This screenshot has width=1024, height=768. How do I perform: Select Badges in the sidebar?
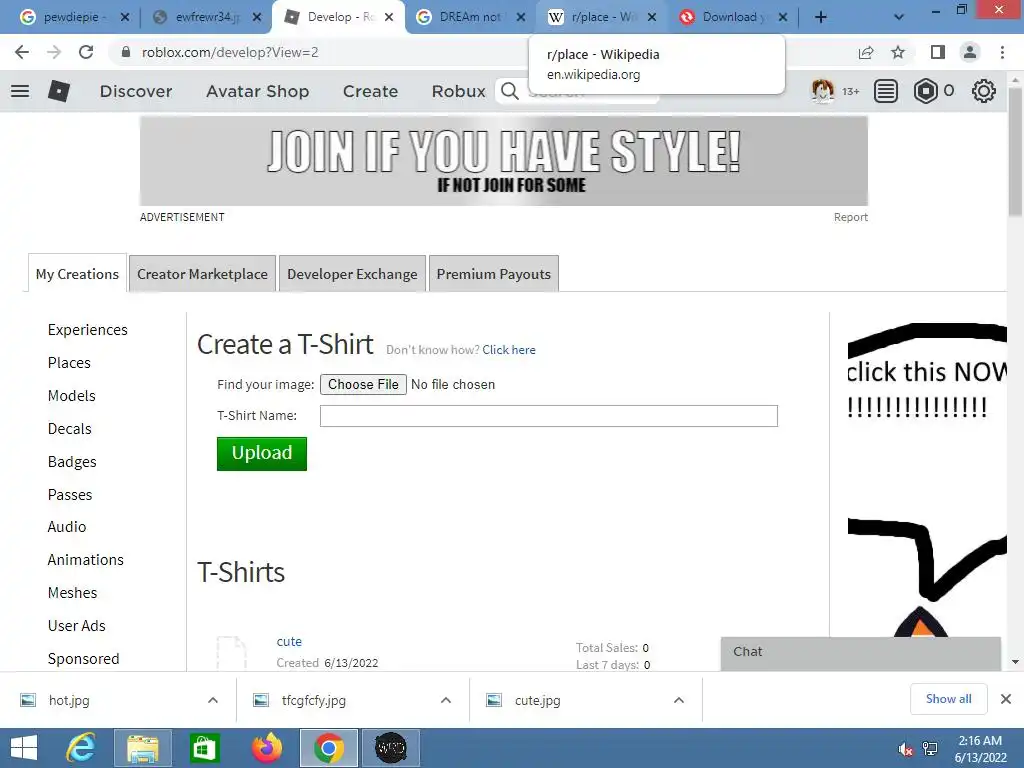click(72, 462)
